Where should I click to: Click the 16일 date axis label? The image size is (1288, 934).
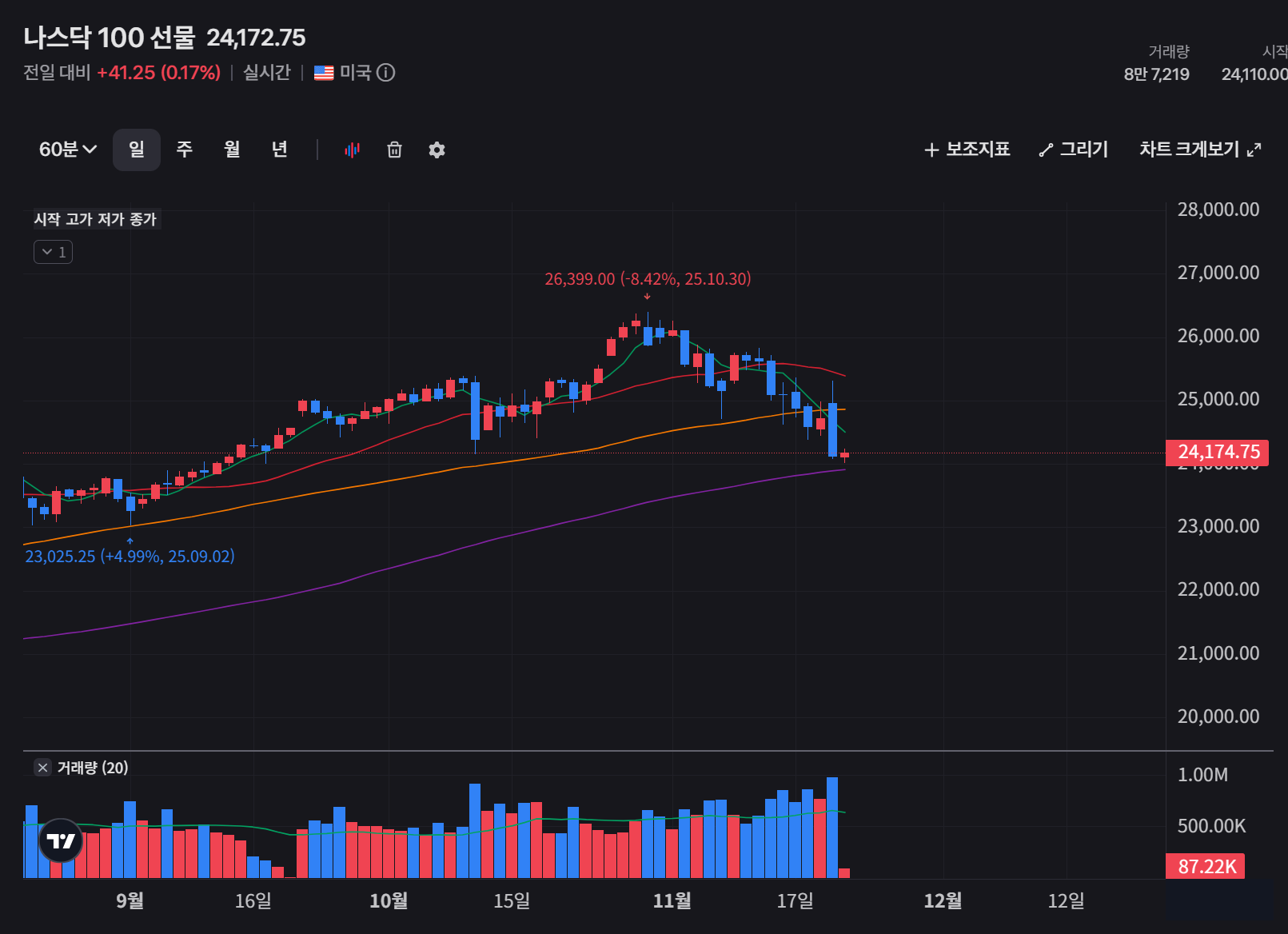click(x=253, y=901)
